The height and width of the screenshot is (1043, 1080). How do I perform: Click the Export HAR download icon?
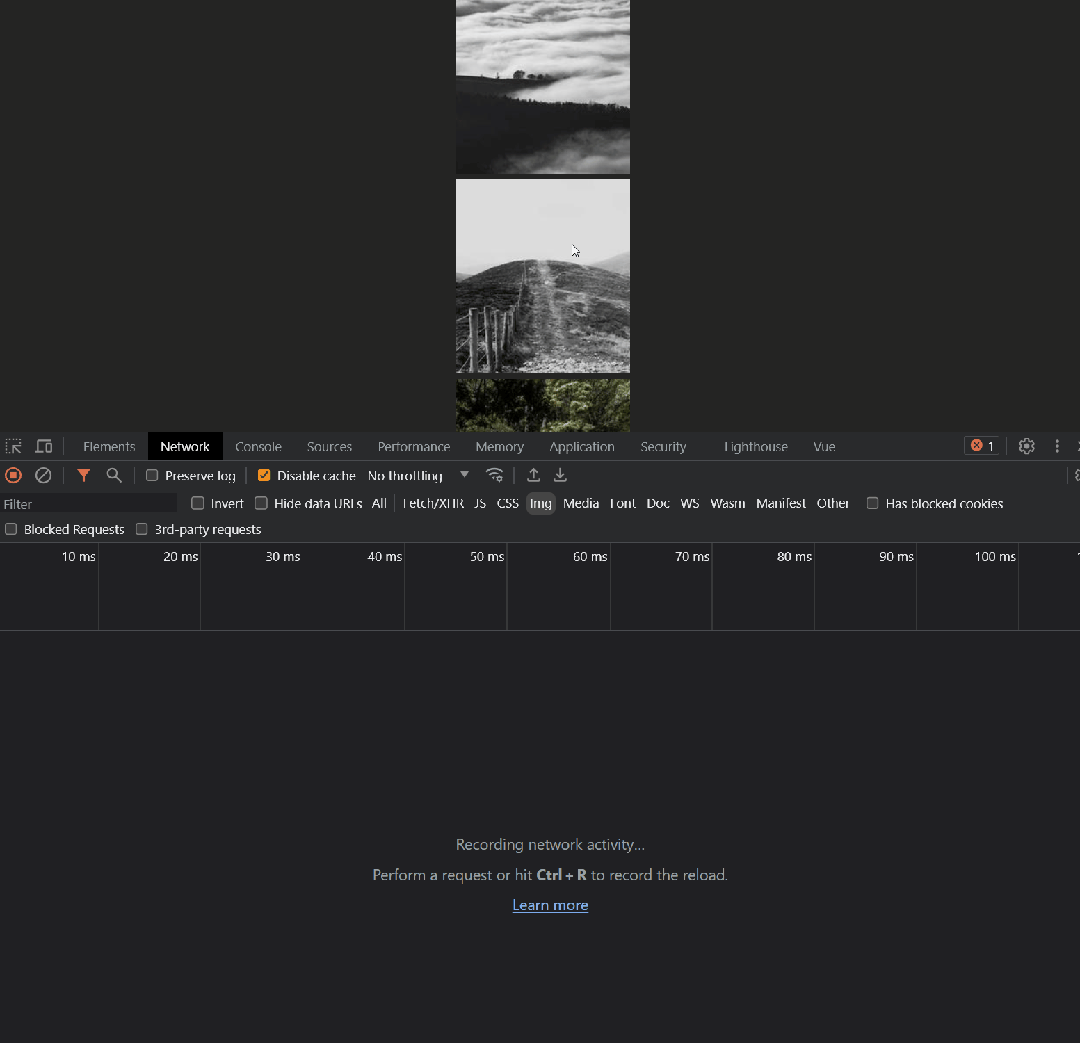[x=560, y=475]
